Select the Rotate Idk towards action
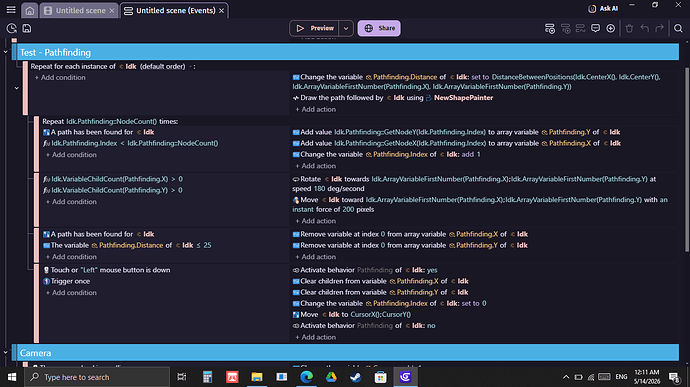This screenshot has width=690, height=387. click(x=474, y=184)
